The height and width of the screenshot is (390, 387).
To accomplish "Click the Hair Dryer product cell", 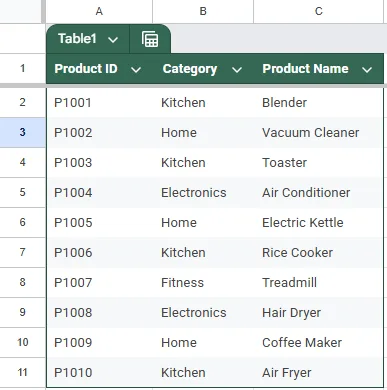I will click(319, 312).
